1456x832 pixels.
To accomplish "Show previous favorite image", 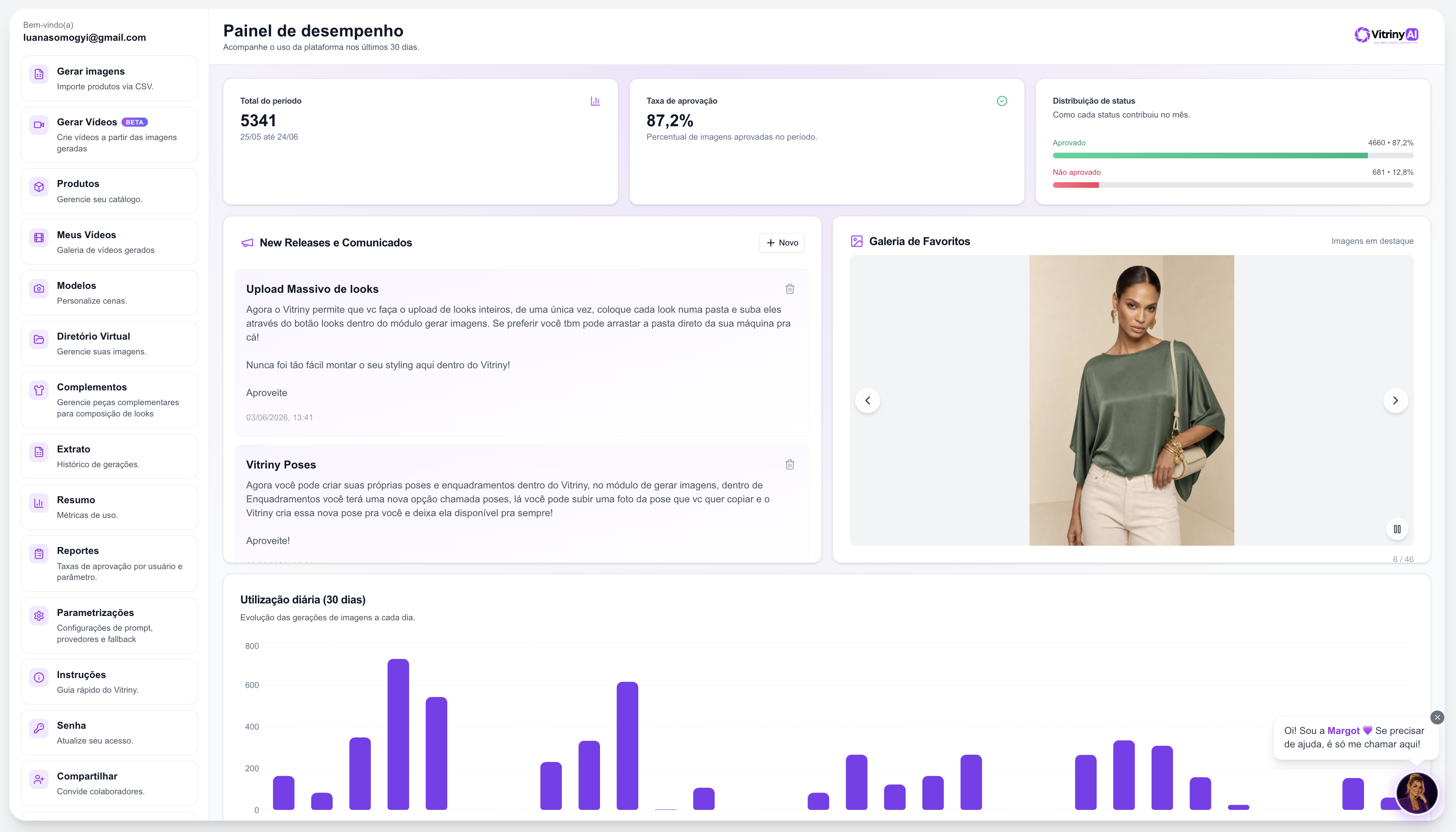I will coord(867,400).
